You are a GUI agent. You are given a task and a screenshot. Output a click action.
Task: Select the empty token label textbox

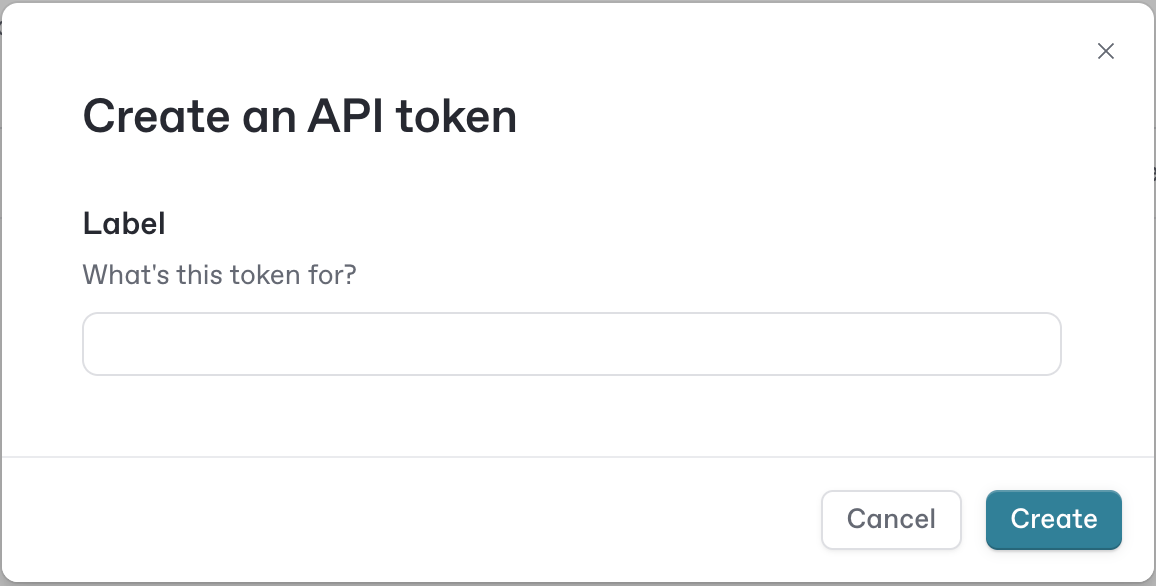(571, 344)
